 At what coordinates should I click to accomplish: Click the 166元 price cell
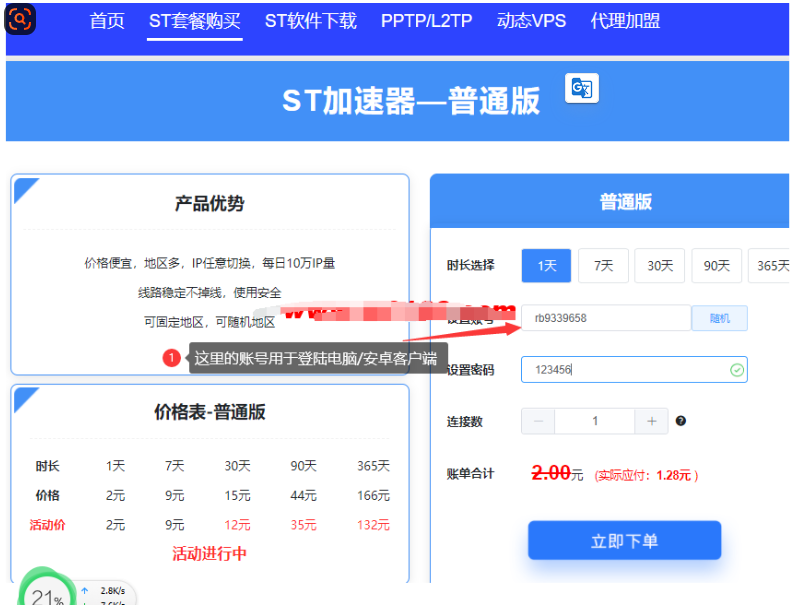[x=374, y=495]
